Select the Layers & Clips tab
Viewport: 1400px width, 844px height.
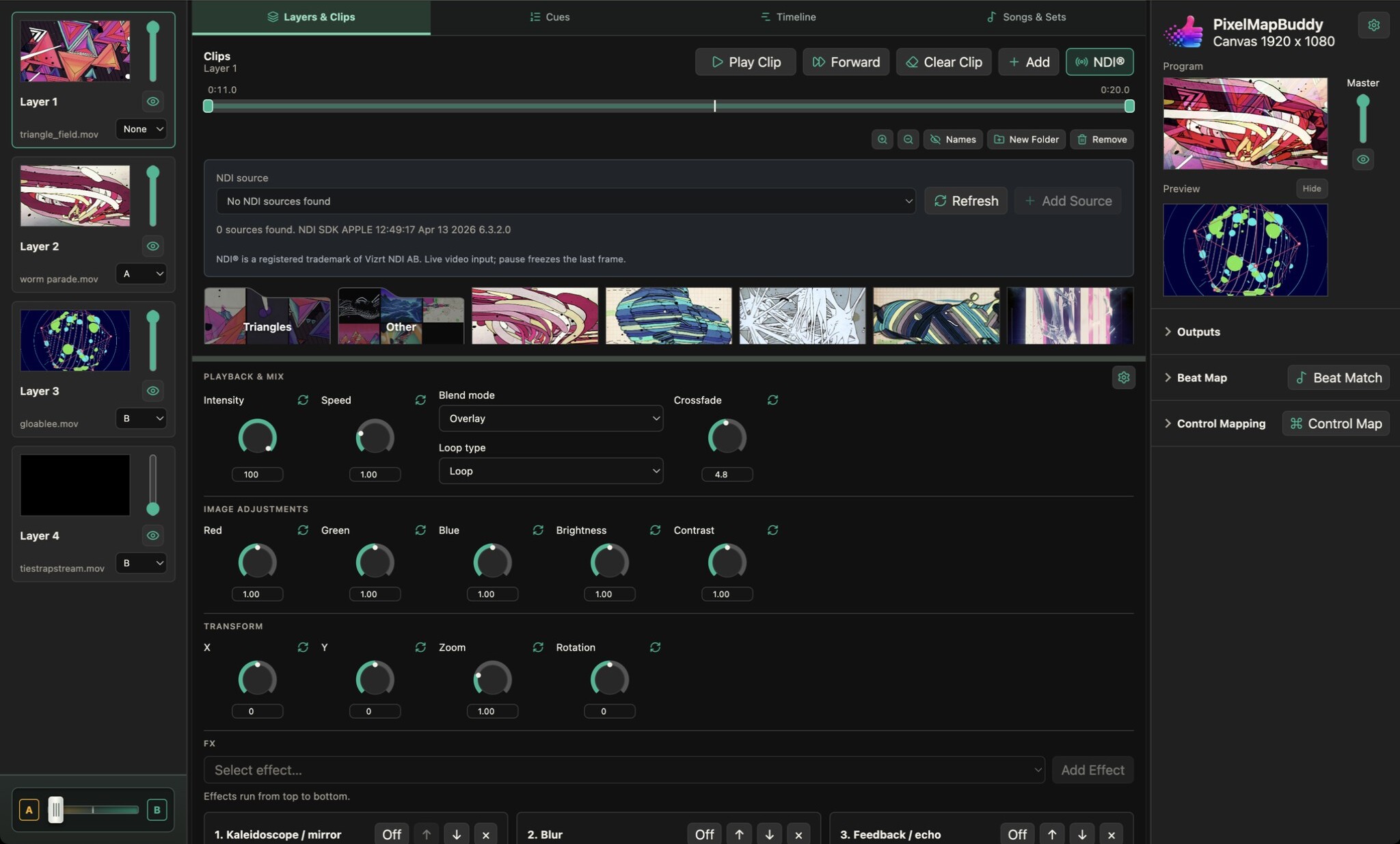(x=311, y=17)
